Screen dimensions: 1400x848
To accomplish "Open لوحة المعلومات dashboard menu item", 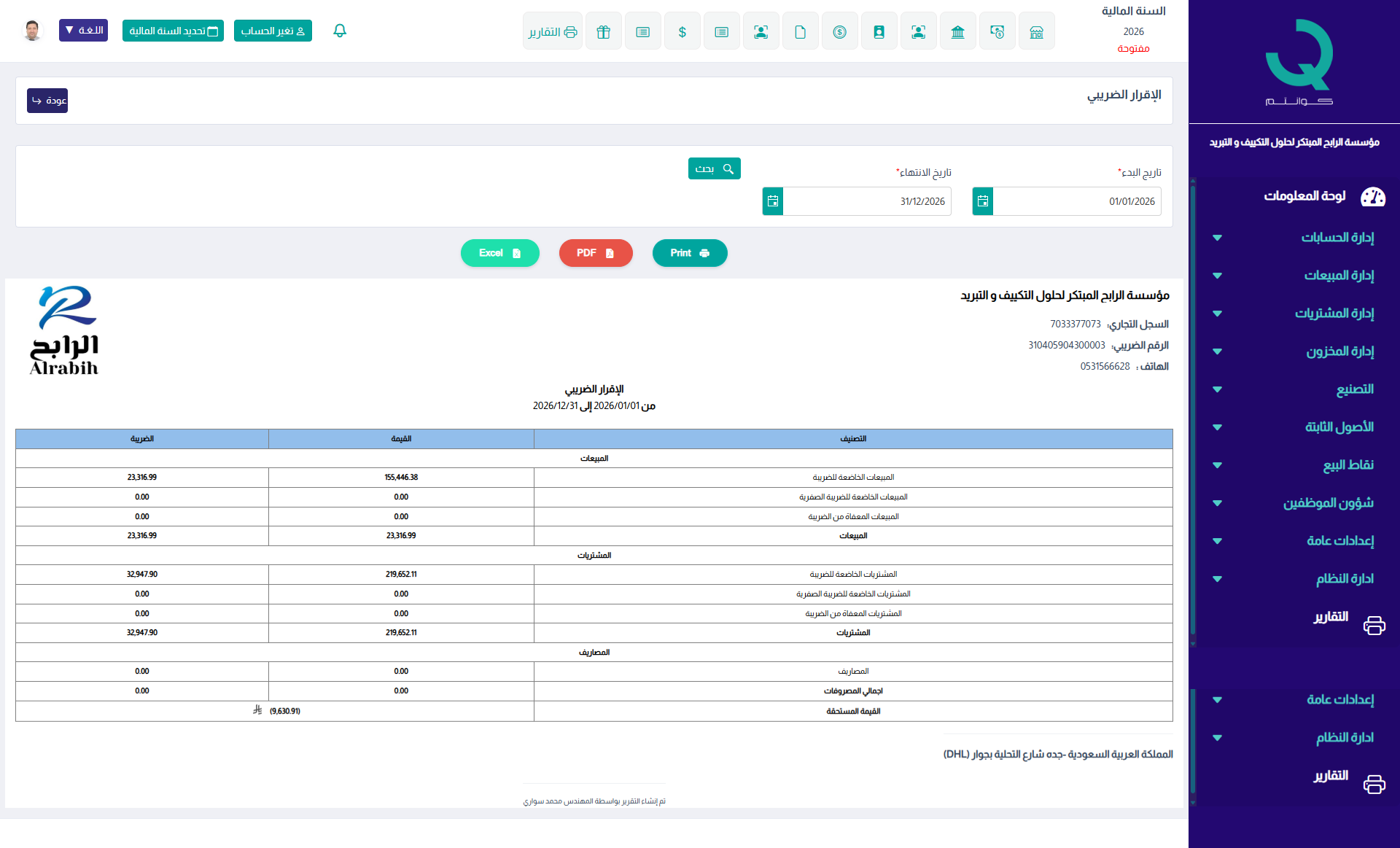I will click(x=1305, y=196).
